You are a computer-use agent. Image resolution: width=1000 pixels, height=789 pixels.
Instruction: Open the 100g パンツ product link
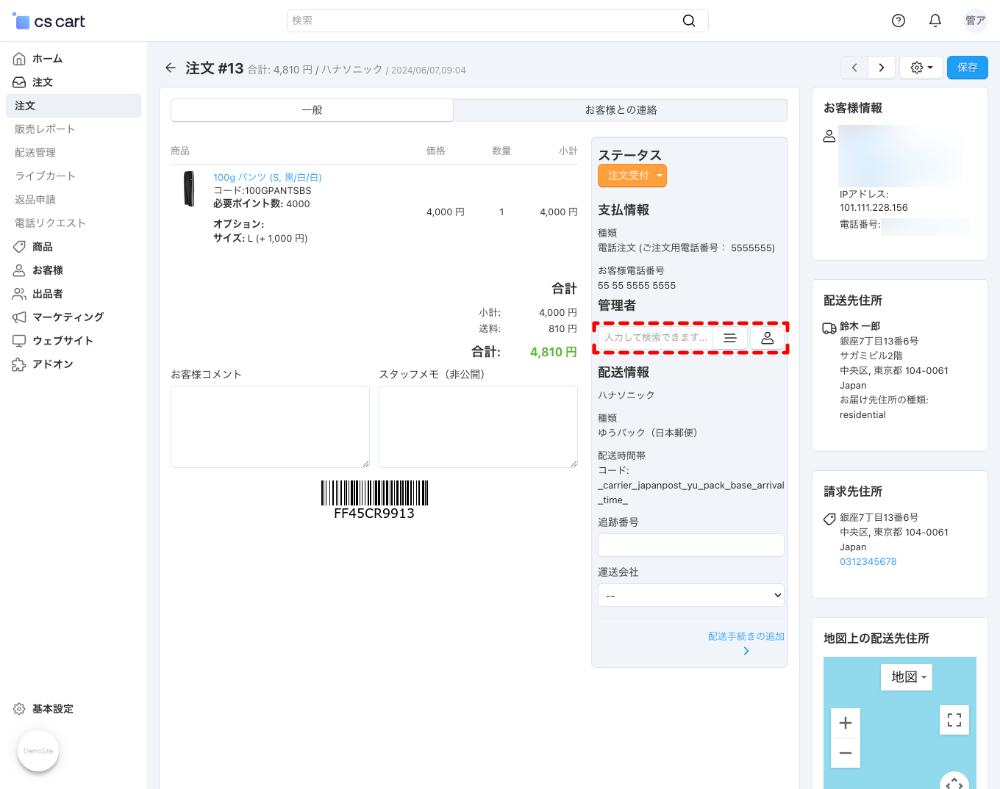click(x=267, y=177)
